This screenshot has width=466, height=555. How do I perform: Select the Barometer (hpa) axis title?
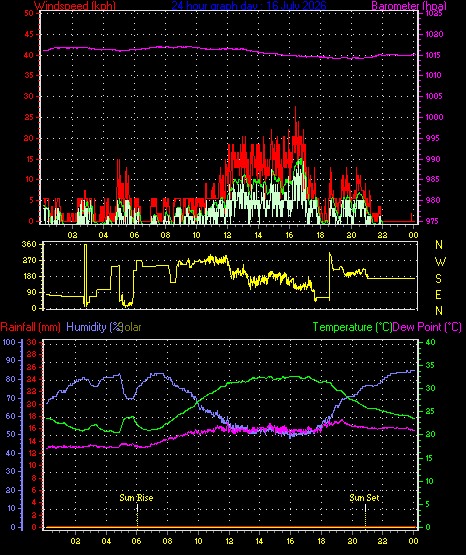click(x=409, y=6)
